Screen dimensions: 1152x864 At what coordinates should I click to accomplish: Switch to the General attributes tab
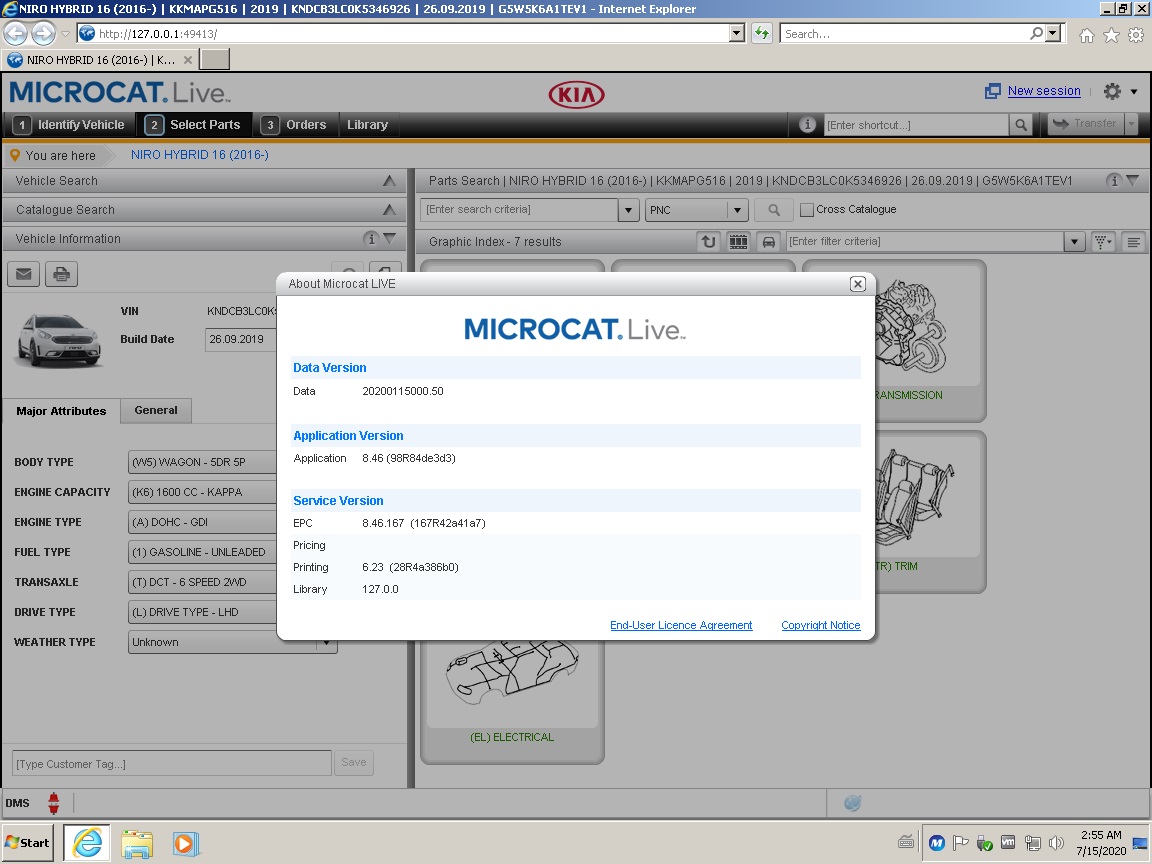[156, 410]
